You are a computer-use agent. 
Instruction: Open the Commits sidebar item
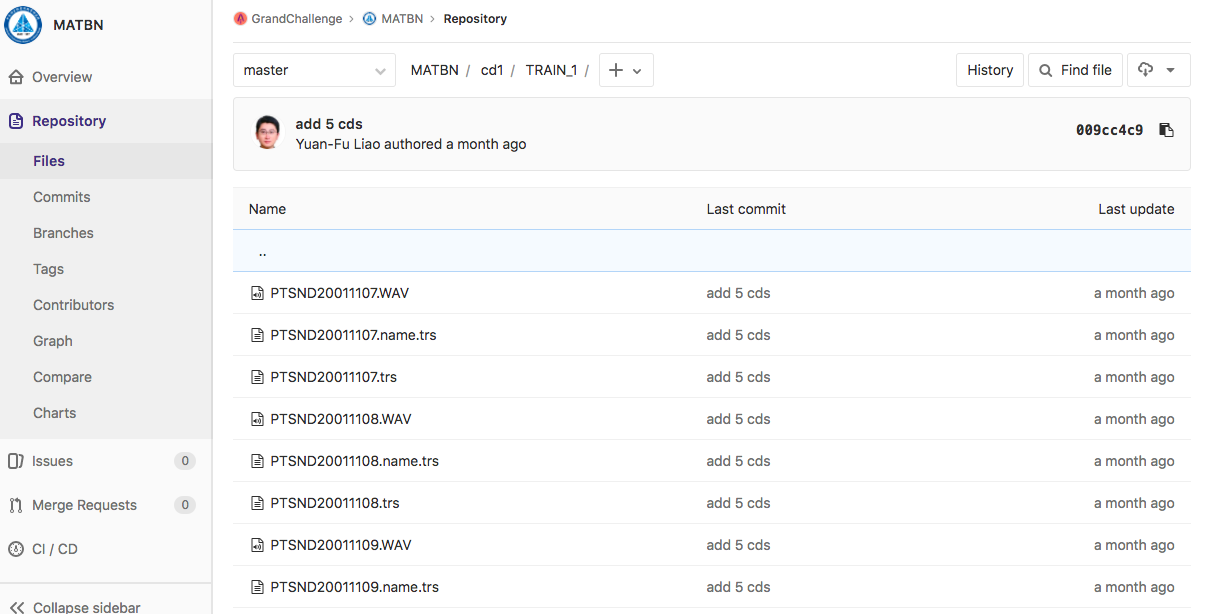tap(62, 197)
